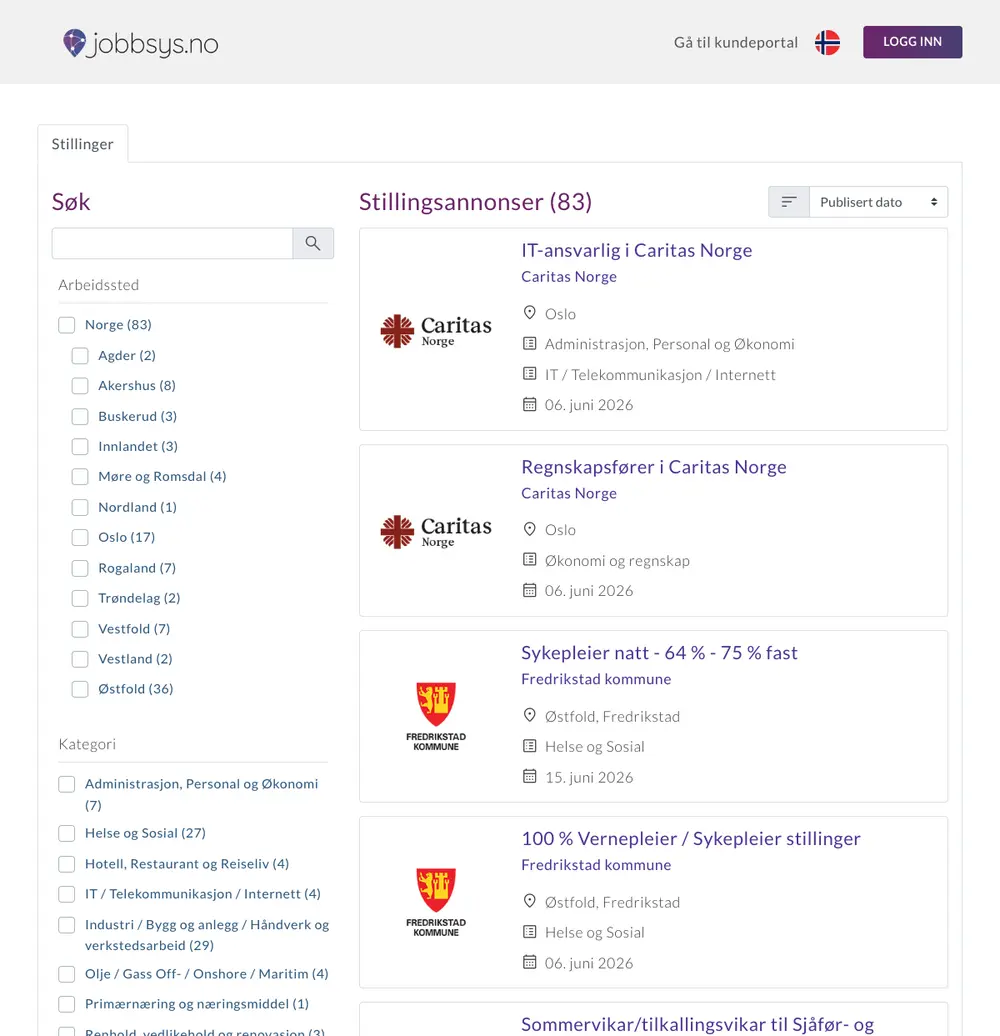Toggle sort direction icon beside Publisert dato
Image resolution: width=1000 pixels, height=1036 pixels.
(x=789, y=202)
